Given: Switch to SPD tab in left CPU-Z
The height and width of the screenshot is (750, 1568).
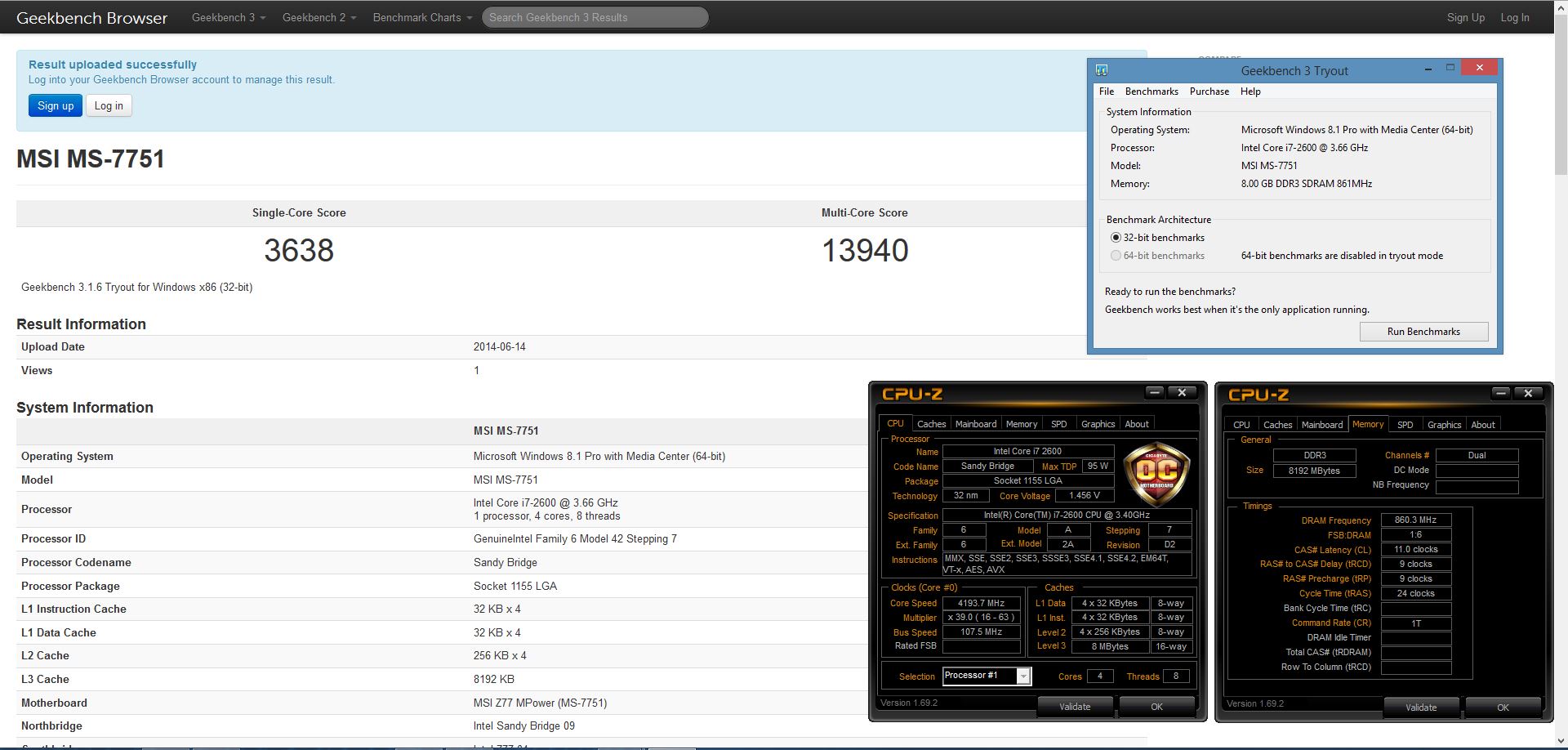Looking at the screenshot, I should [x=1059, y=424].
